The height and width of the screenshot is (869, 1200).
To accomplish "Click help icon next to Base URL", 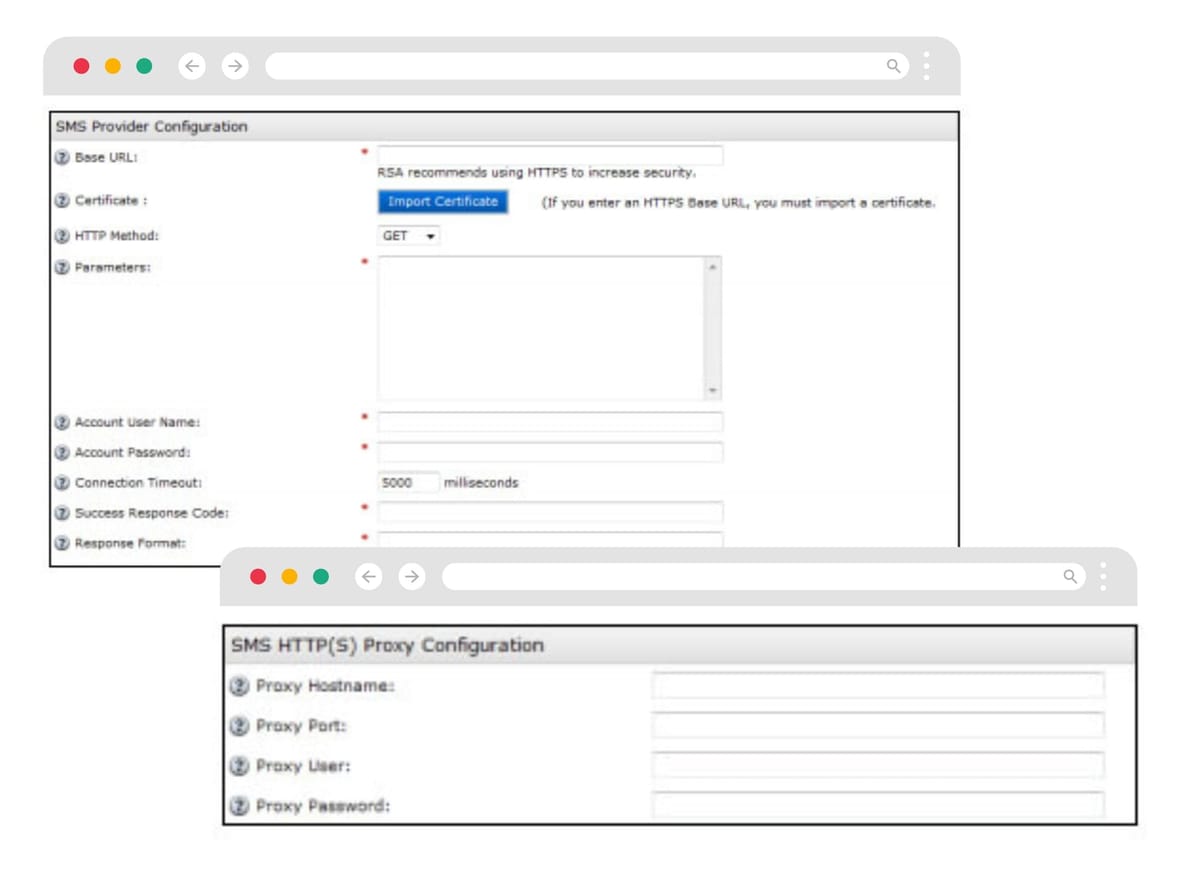I will tap(62, 158).
